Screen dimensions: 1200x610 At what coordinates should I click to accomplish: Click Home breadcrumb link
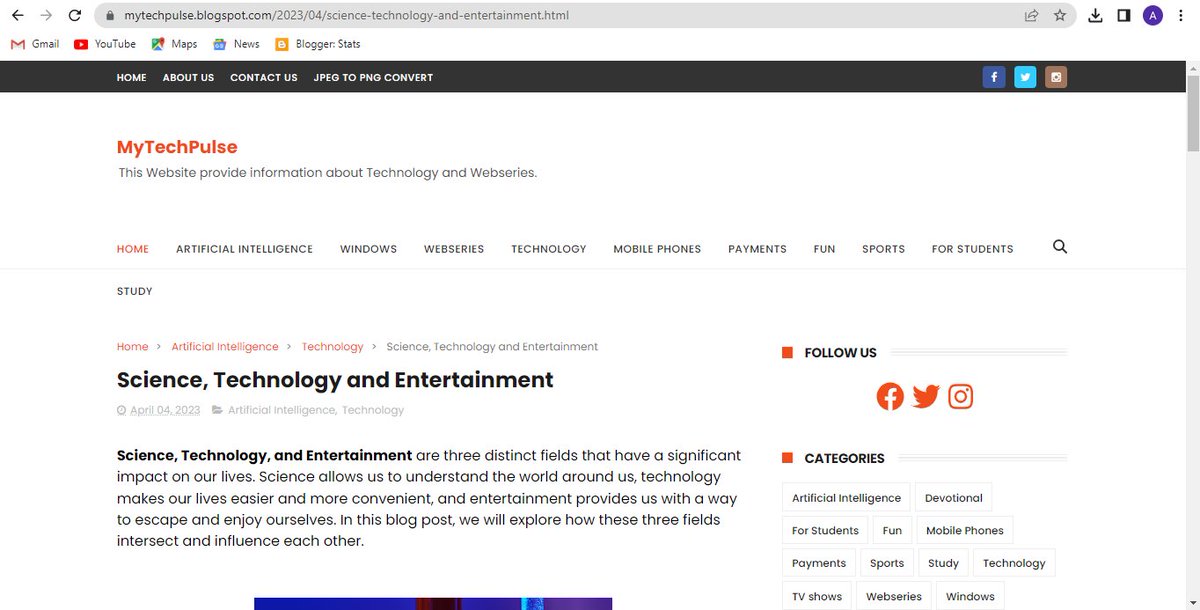[132, 347]
